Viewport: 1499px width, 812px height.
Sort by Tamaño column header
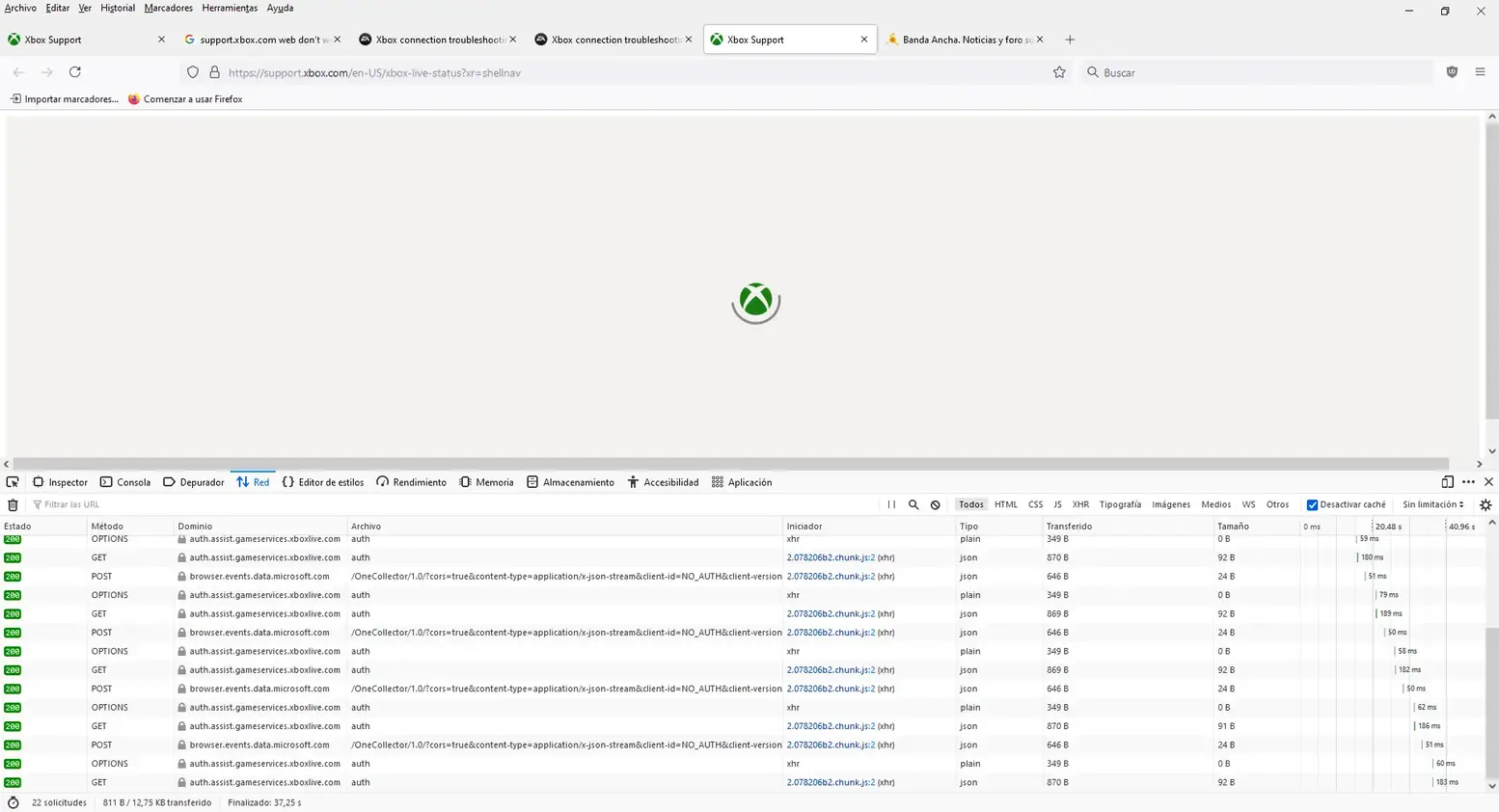coord(1257,527)
